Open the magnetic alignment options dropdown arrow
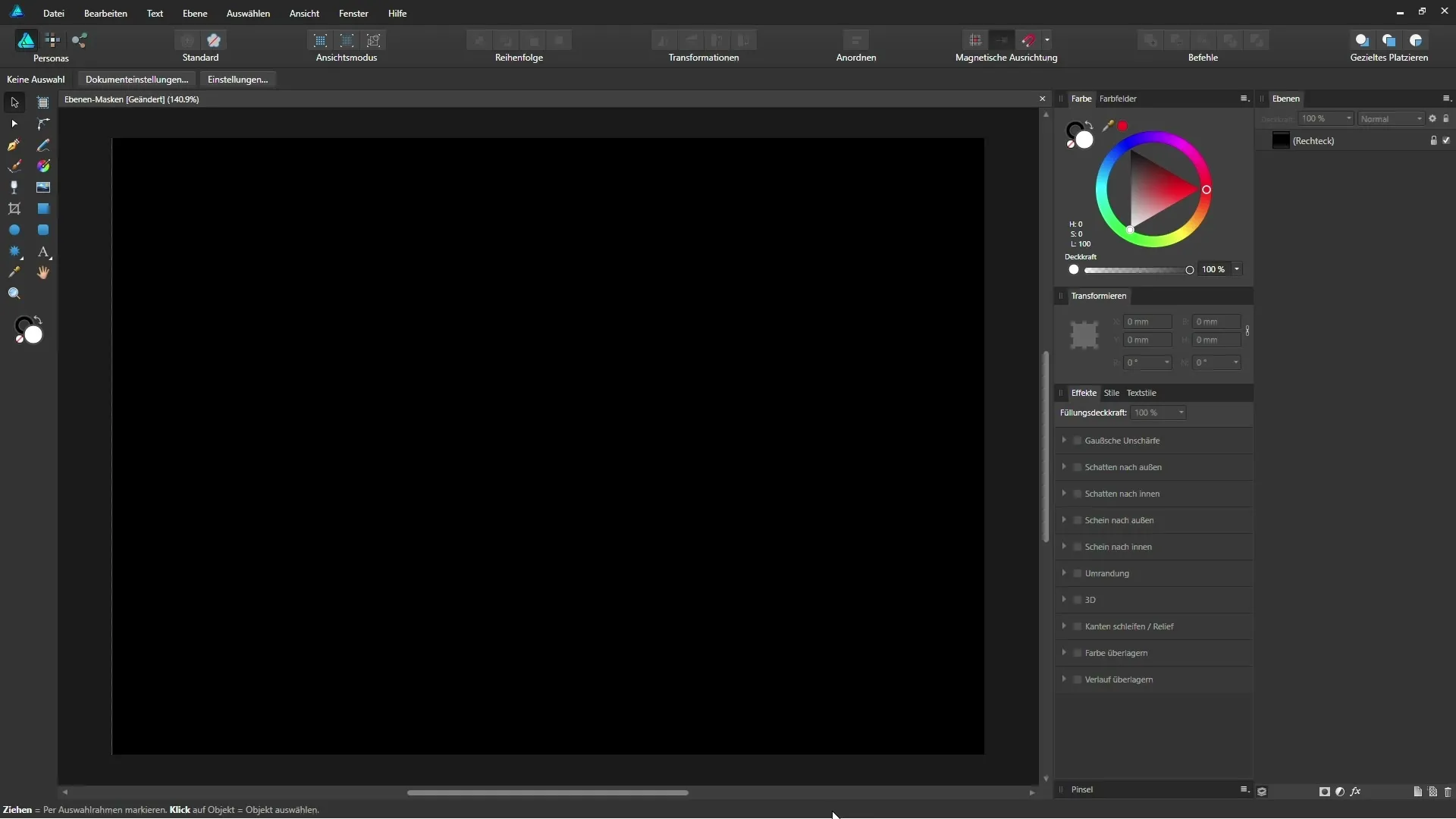The width and height of the screenshot is (1456, 819). click(x=1047, y=40)
